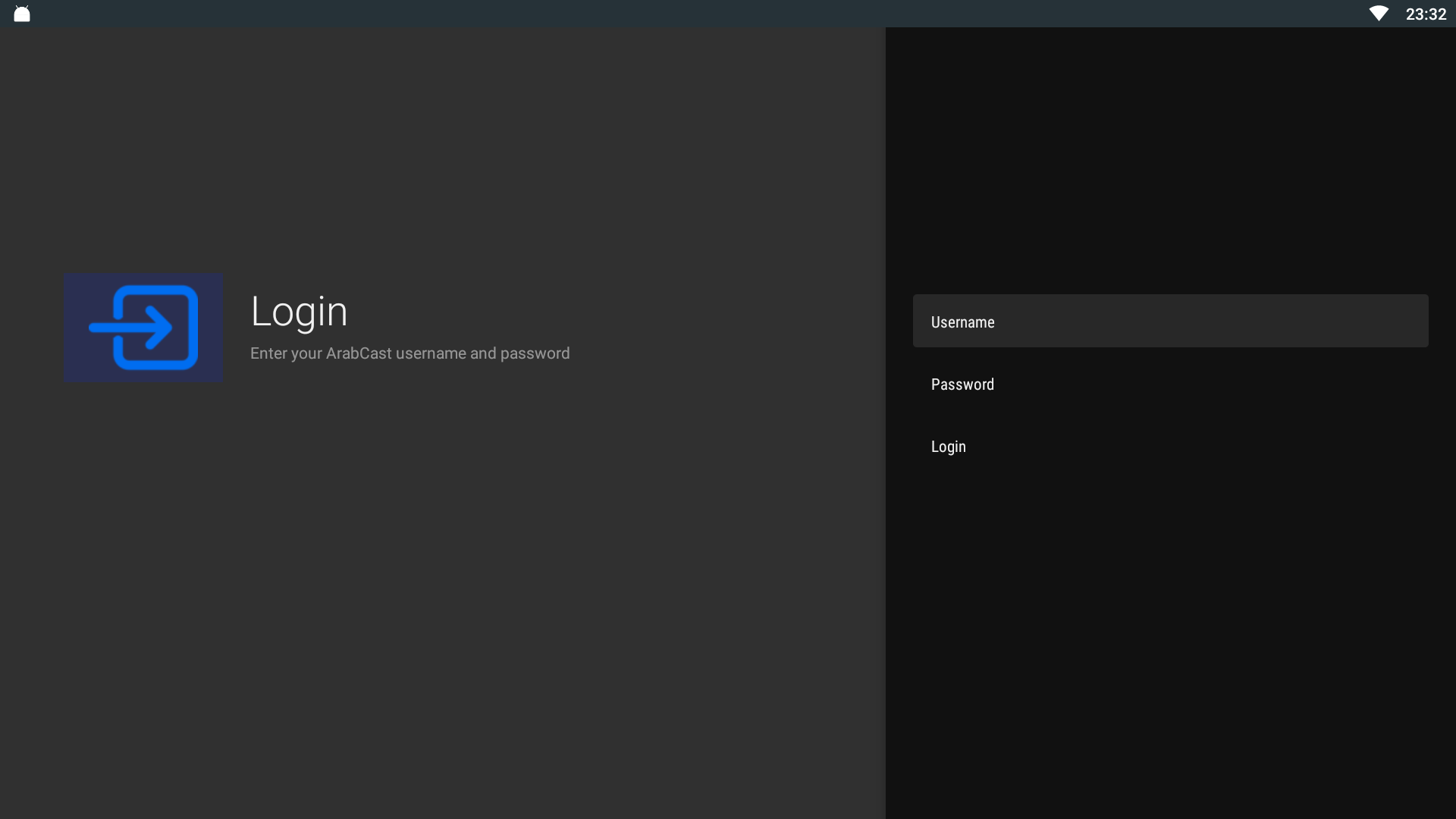
Task: Click the large Login heading text
Action: [299, 311]
